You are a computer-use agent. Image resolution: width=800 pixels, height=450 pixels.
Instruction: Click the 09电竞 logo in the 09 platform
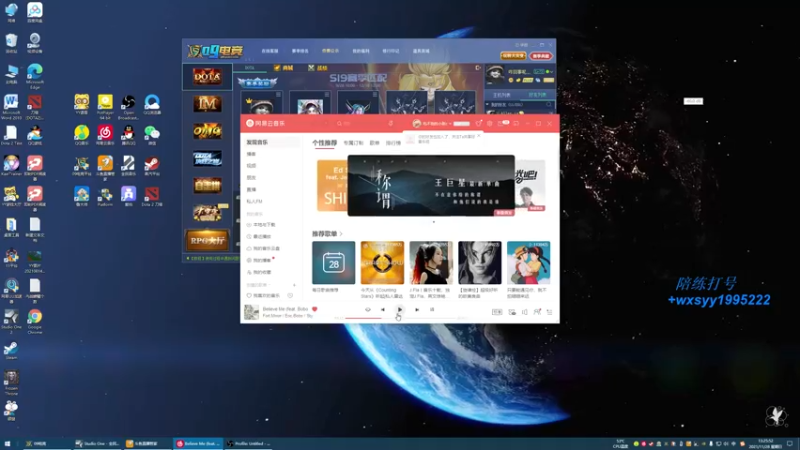(x=215, y=51)
